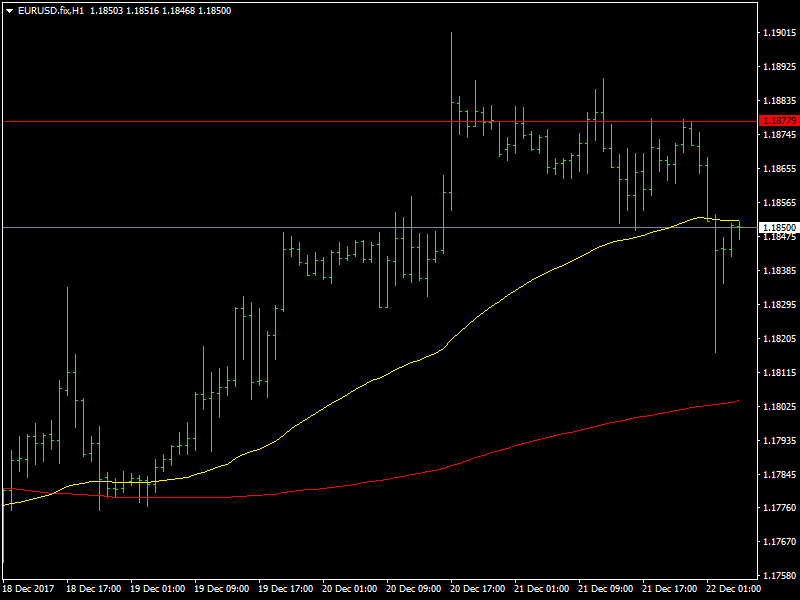
Task: Click the 19 Dec 01:00 time label
Action: pos(158,589)
